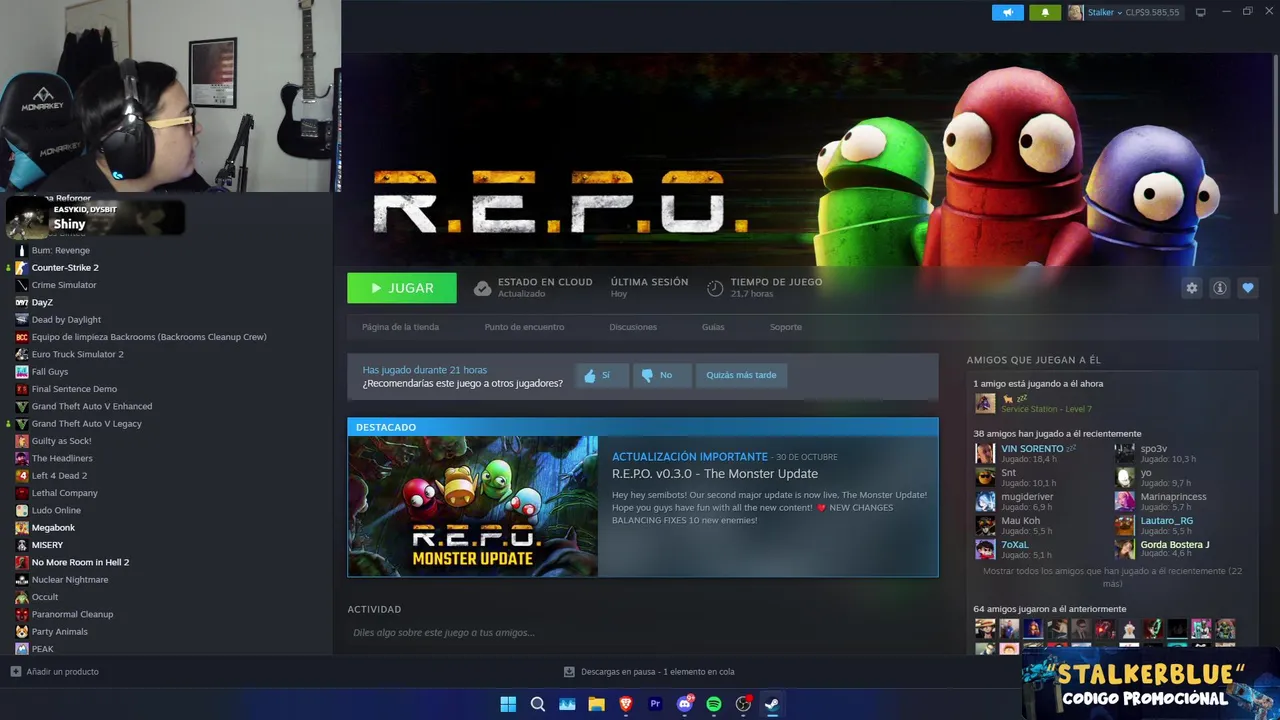Open the game settings gear icon

pos(1192,288)
